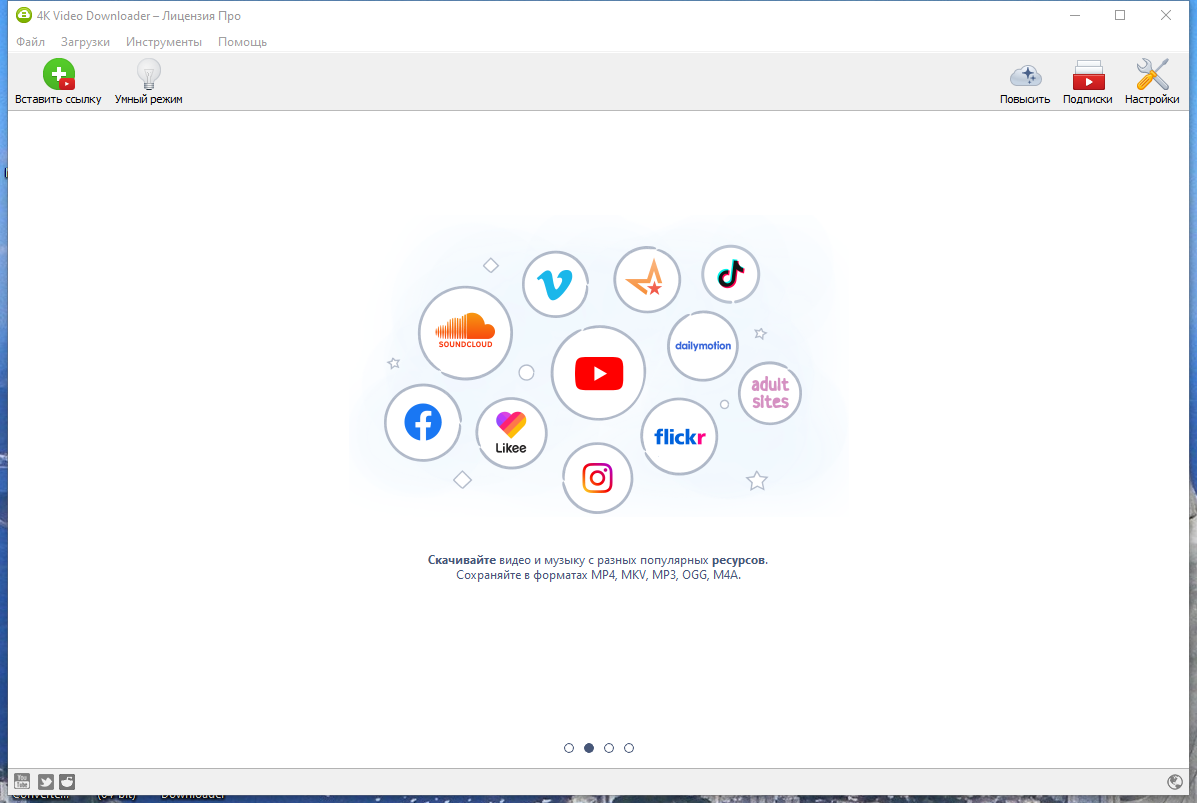Maximize the 4K Video Downloader window
The height and width of the screenshot is (803, 1197).
pos(1120,15)
